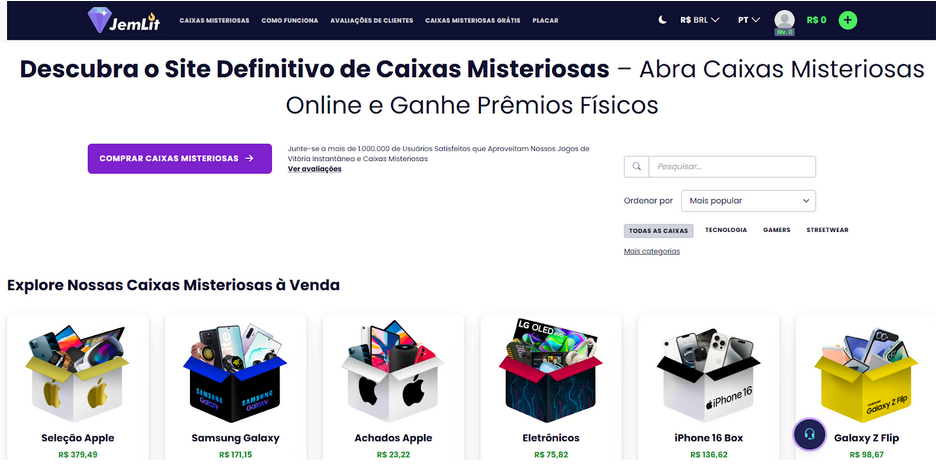Open the Mais popular sort dropdown
This screenshot has width=936, height=466.
pos(748,201)
